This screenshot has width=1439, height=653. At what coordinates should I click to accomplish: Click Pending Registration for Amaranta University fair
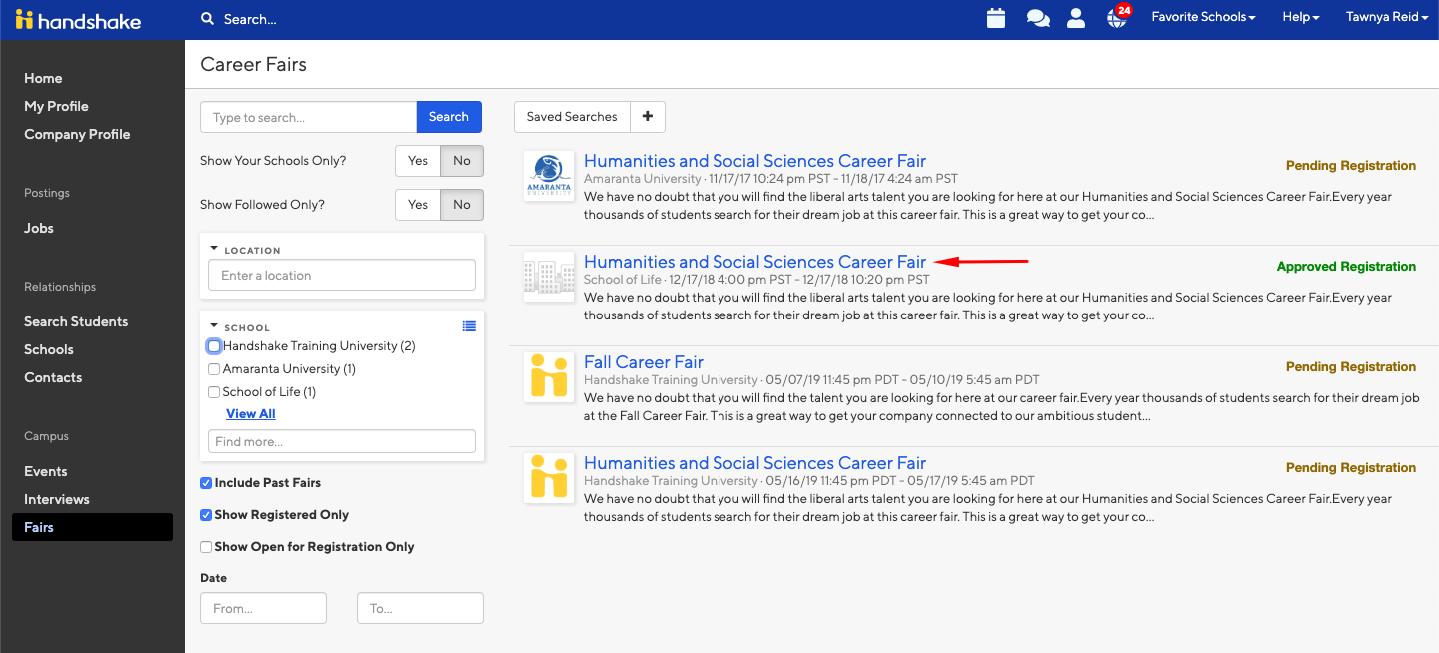pos(1351,166)
